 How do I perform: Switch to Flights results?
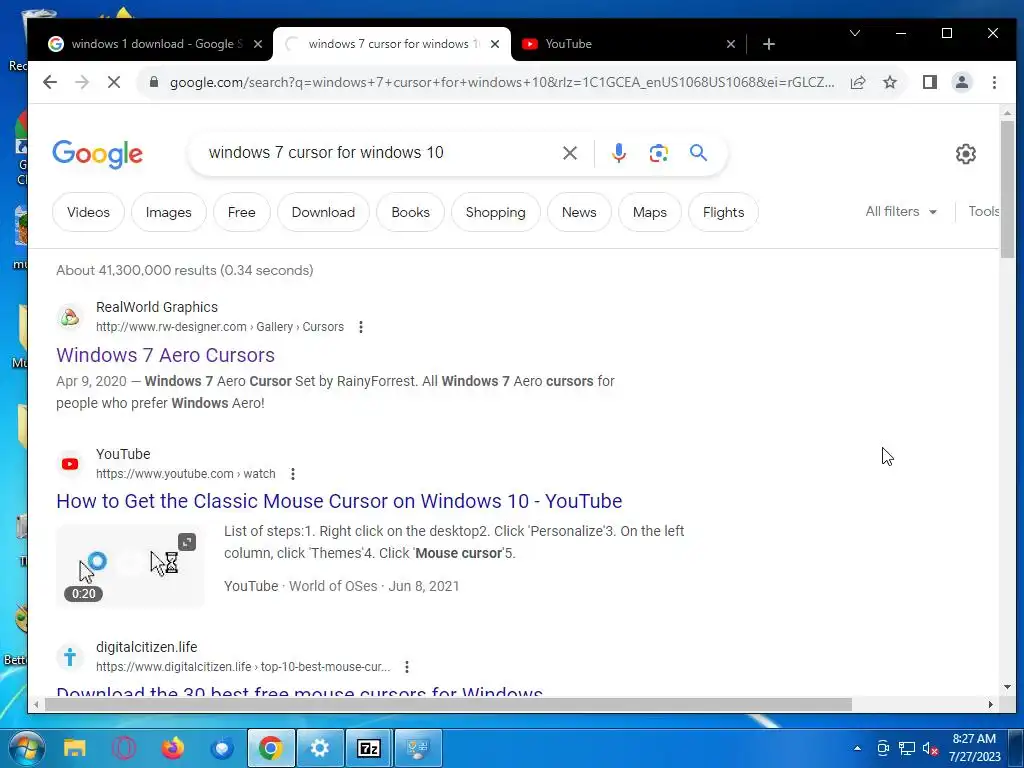724,212
